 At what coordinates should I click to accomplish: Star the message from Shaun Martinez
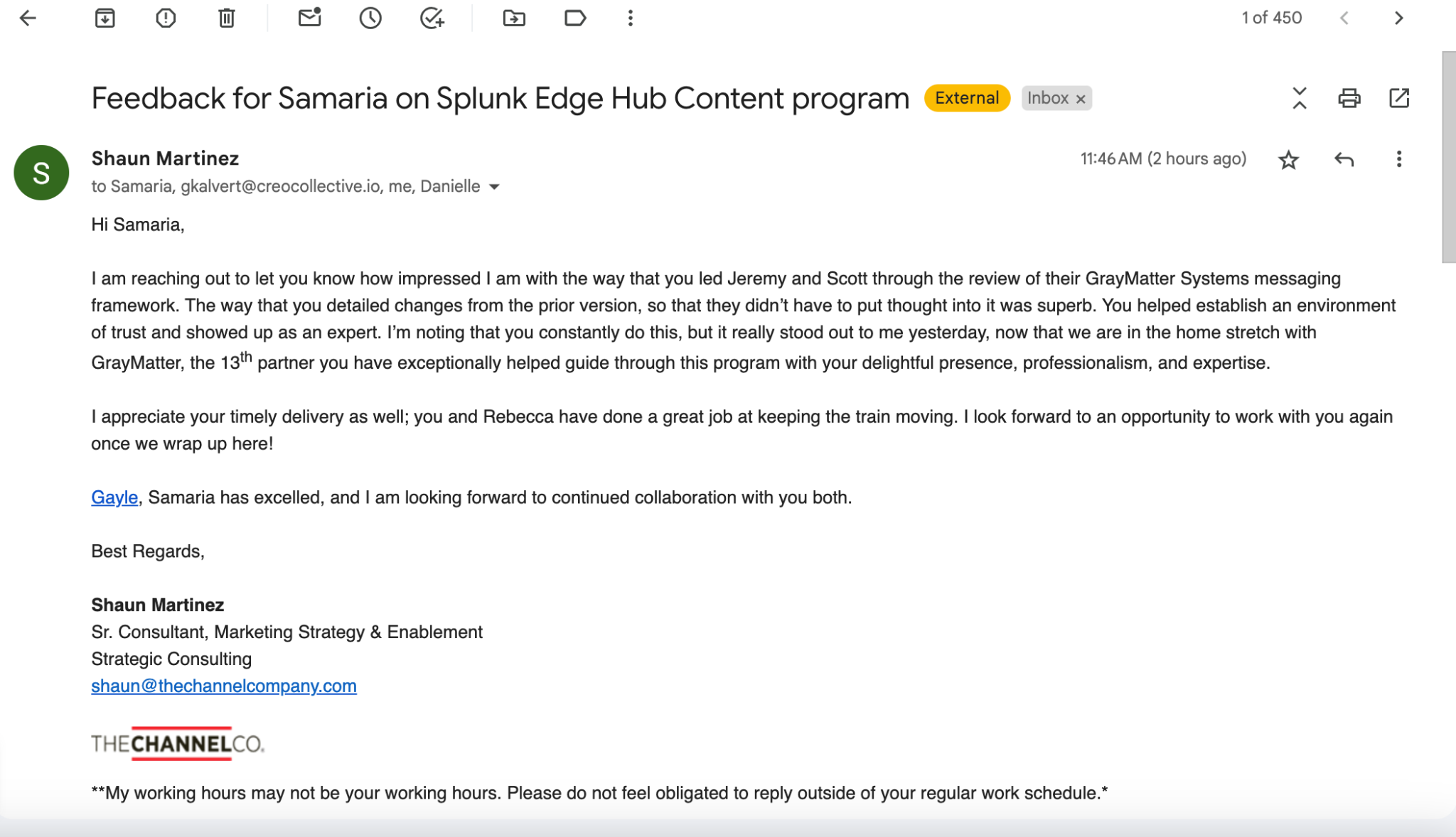pyautogui.click(x=1288, y=160)
